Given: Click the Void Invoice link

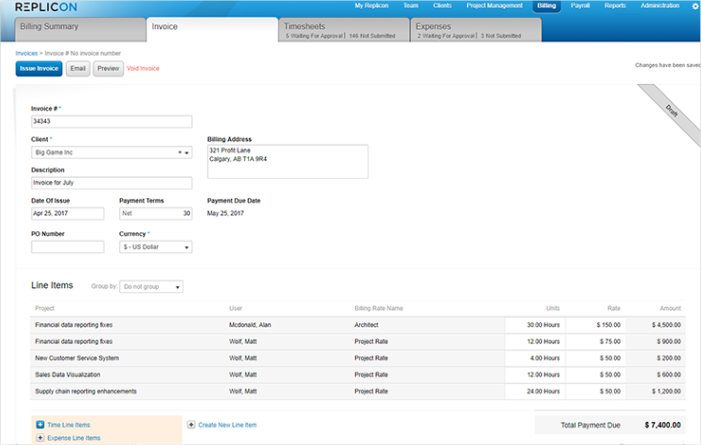Looking at the screenshot, I should [143, 68].
